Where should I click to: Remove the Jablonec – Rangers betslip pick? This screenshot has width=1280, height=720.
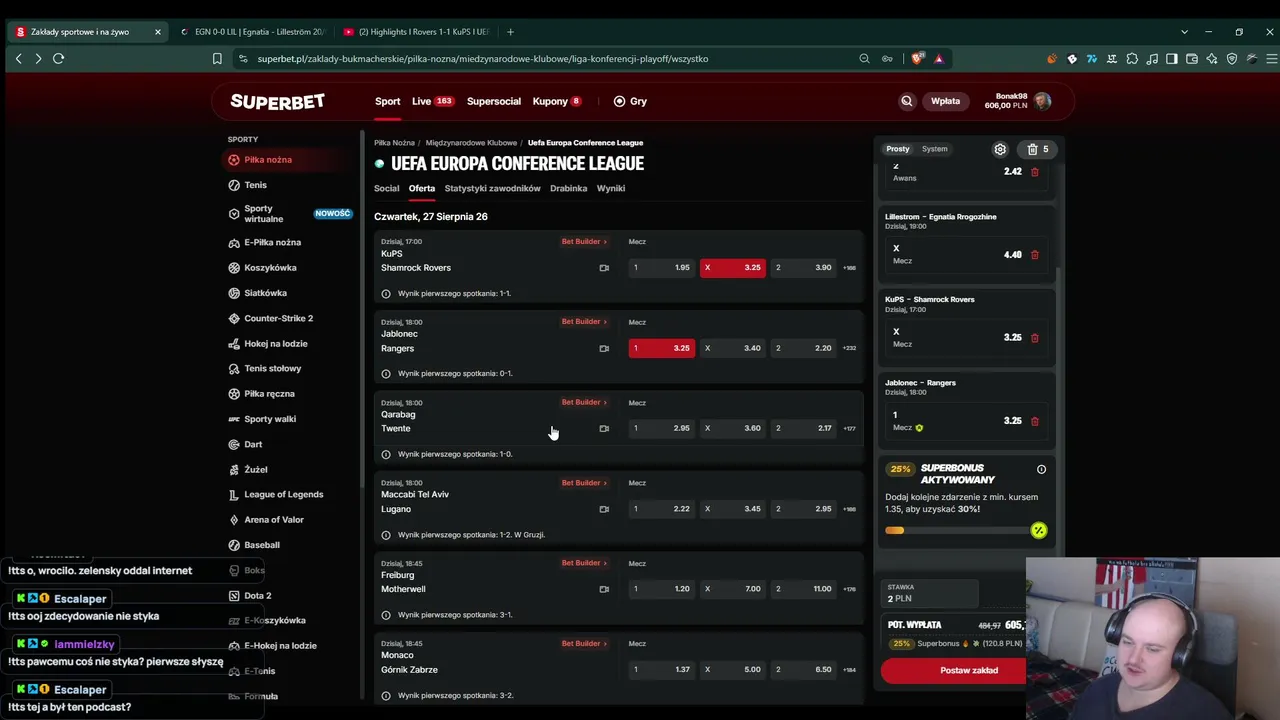(x=1035, y=421)
